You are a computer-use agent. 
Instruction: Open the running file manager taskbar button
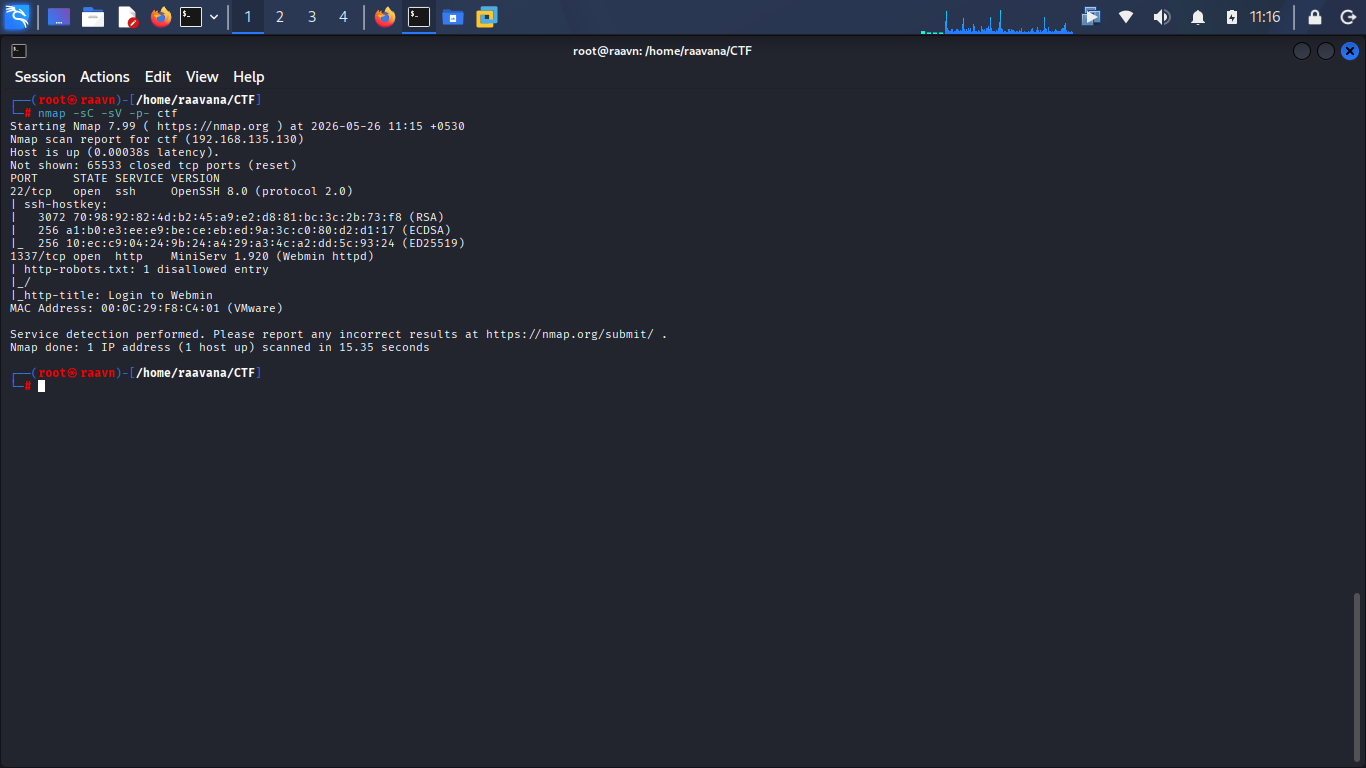[453, 17]
